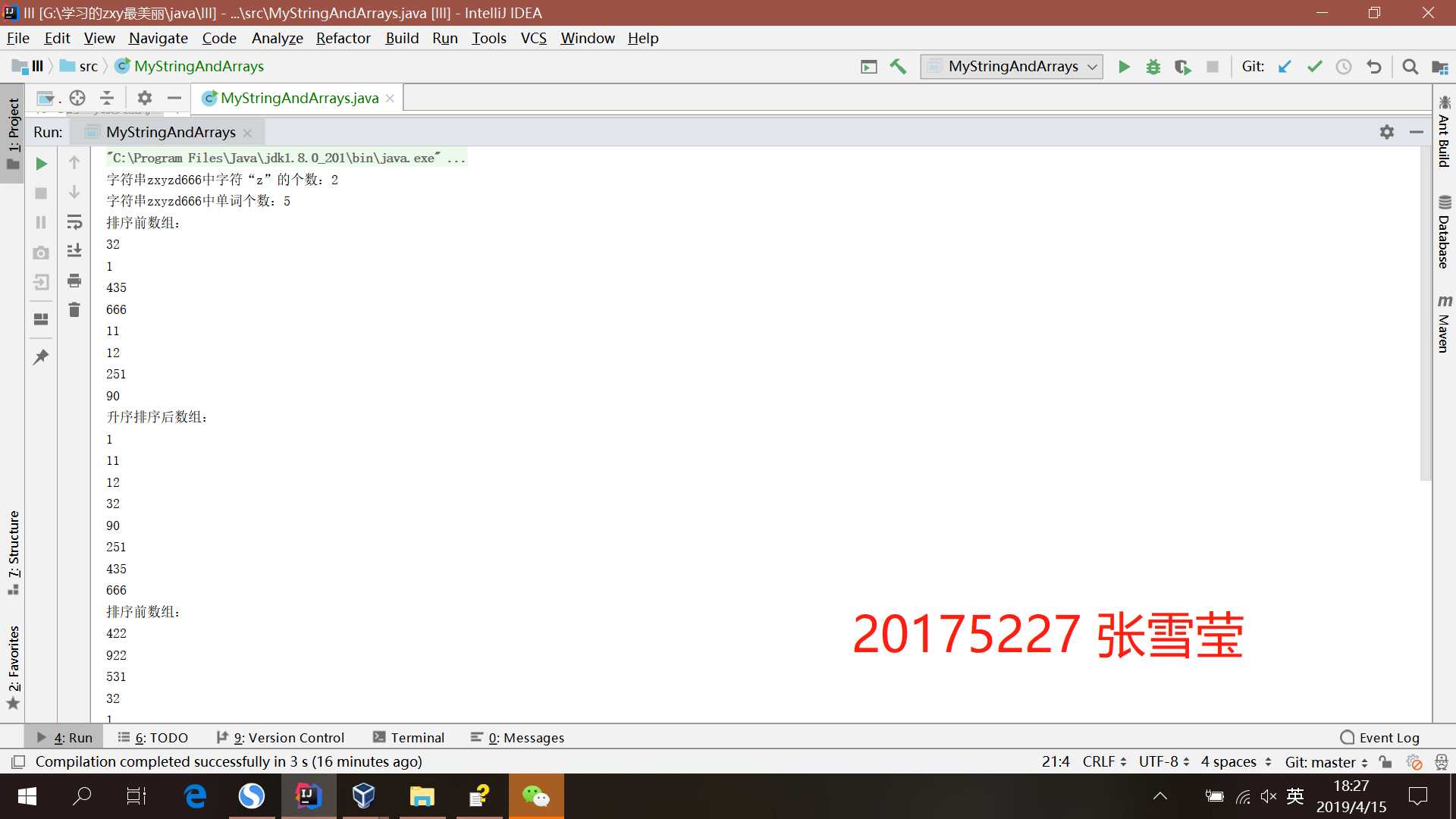Rerun program in the Run panel
The height and width of the screenshot is (819, 1456).
(42, 163)
